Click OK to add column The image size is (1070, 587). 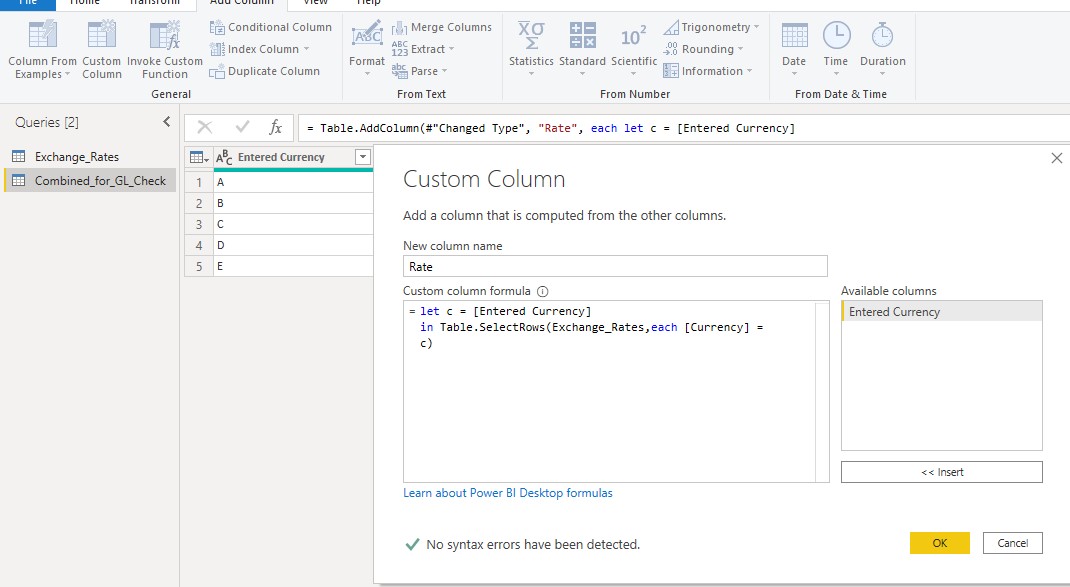click(x=940, y=543)
